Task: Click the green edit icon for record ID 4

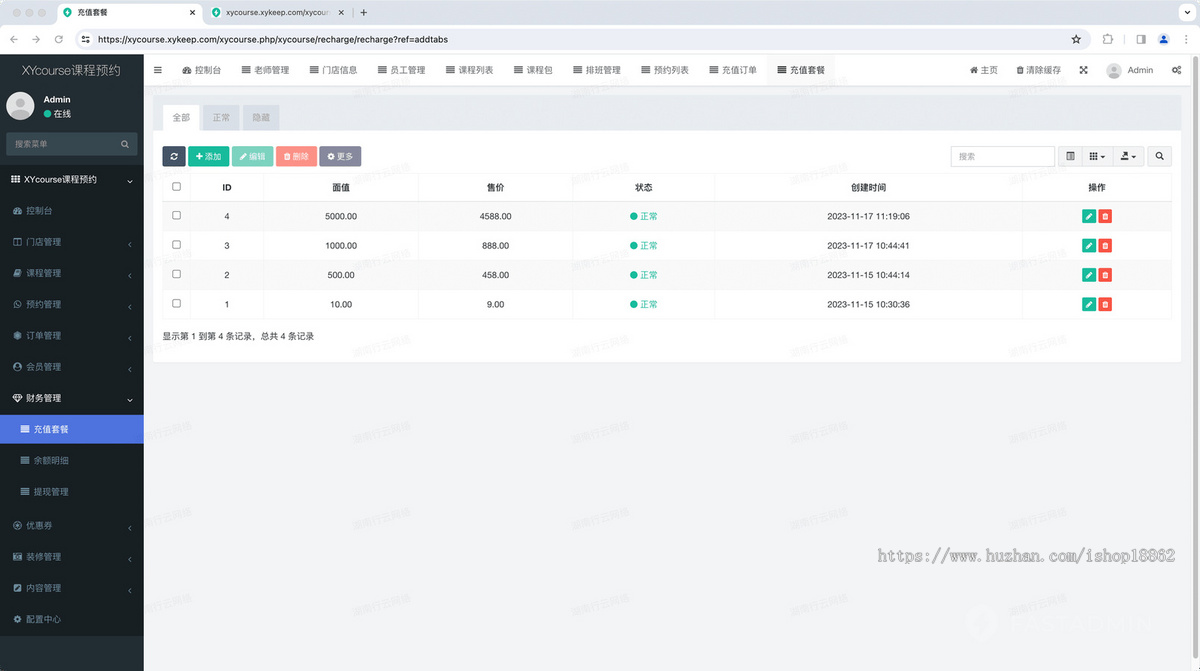Action: (x=1089, y=216)
